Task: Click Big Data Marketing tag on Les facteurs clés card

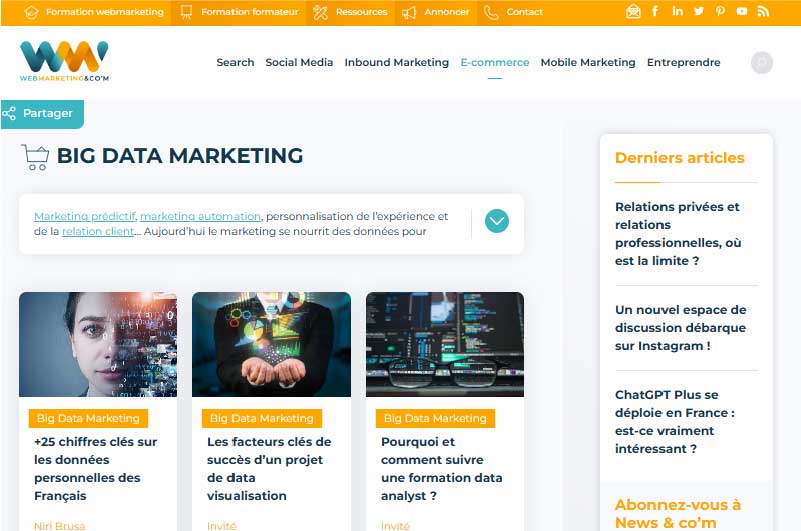Action: (262, 418)
